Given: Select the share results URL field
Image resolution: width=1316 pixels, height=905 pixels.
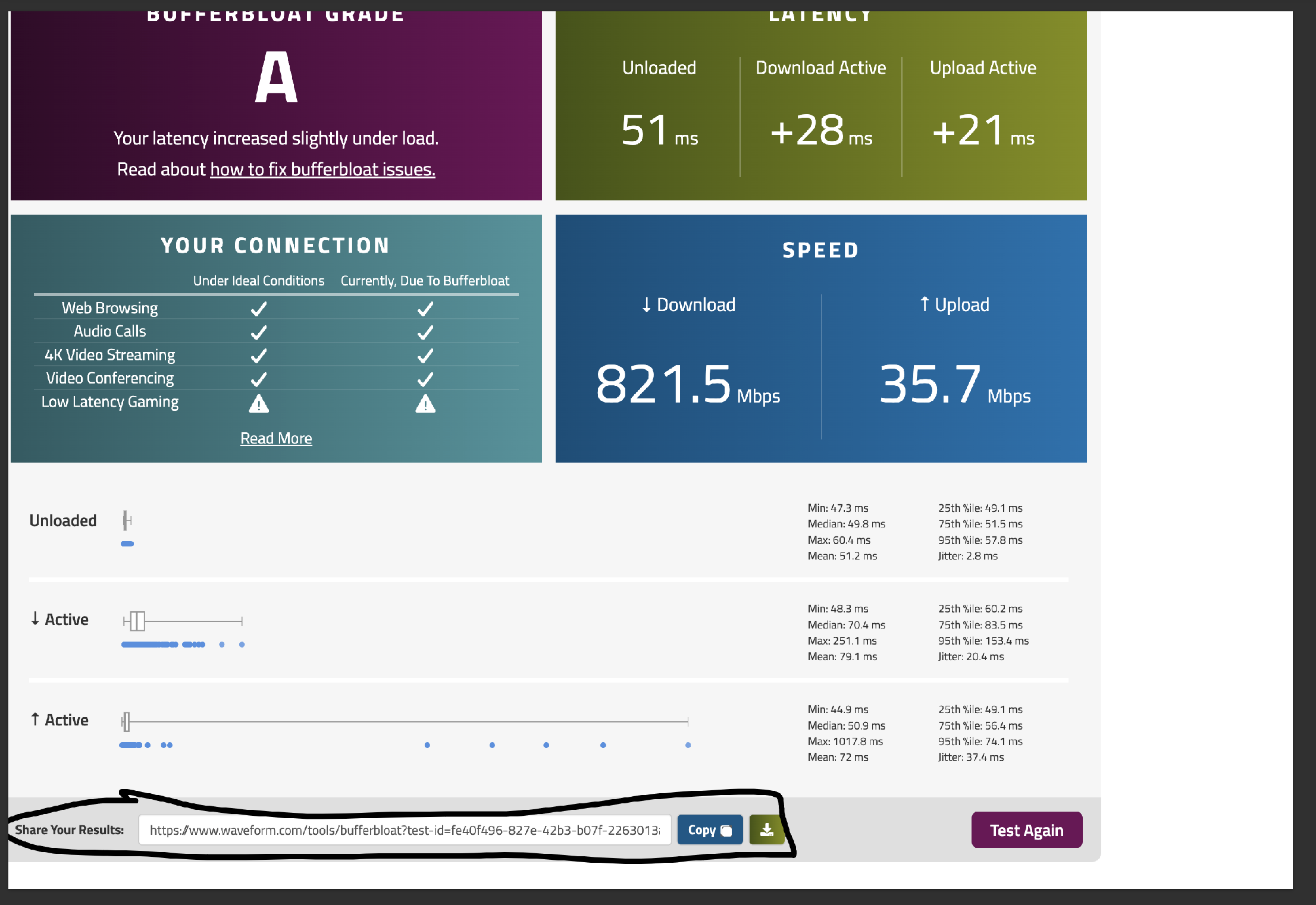Looking at the screenshot, I should point(405,830).
